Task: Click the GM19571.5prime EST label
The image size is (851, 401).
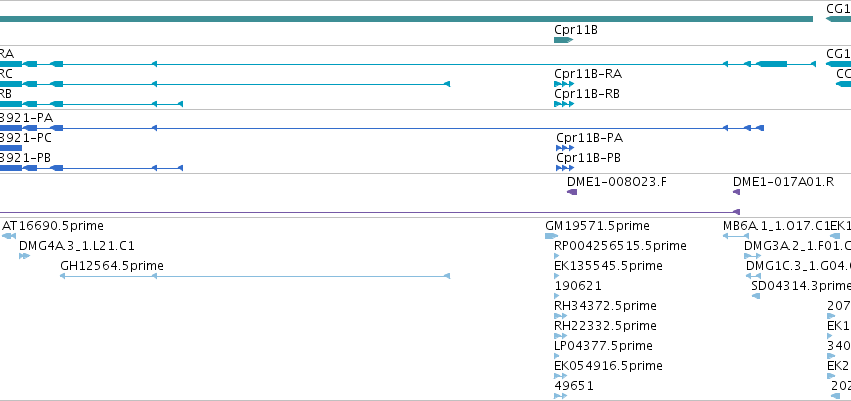Action: (598, 226)
